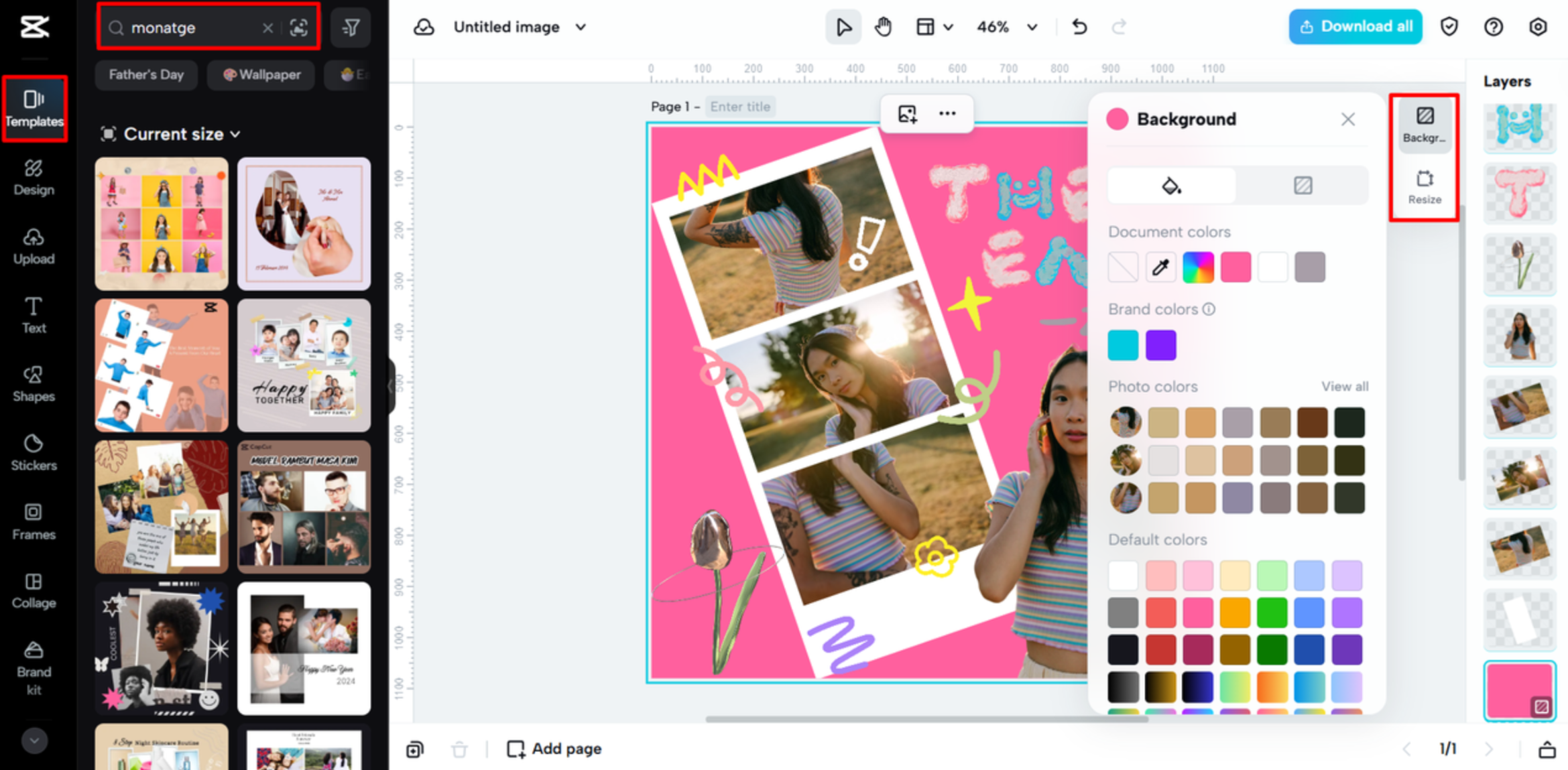Switch to transparent background fill option
The height and width of the screenshot is (770, 1568).
1303,186
